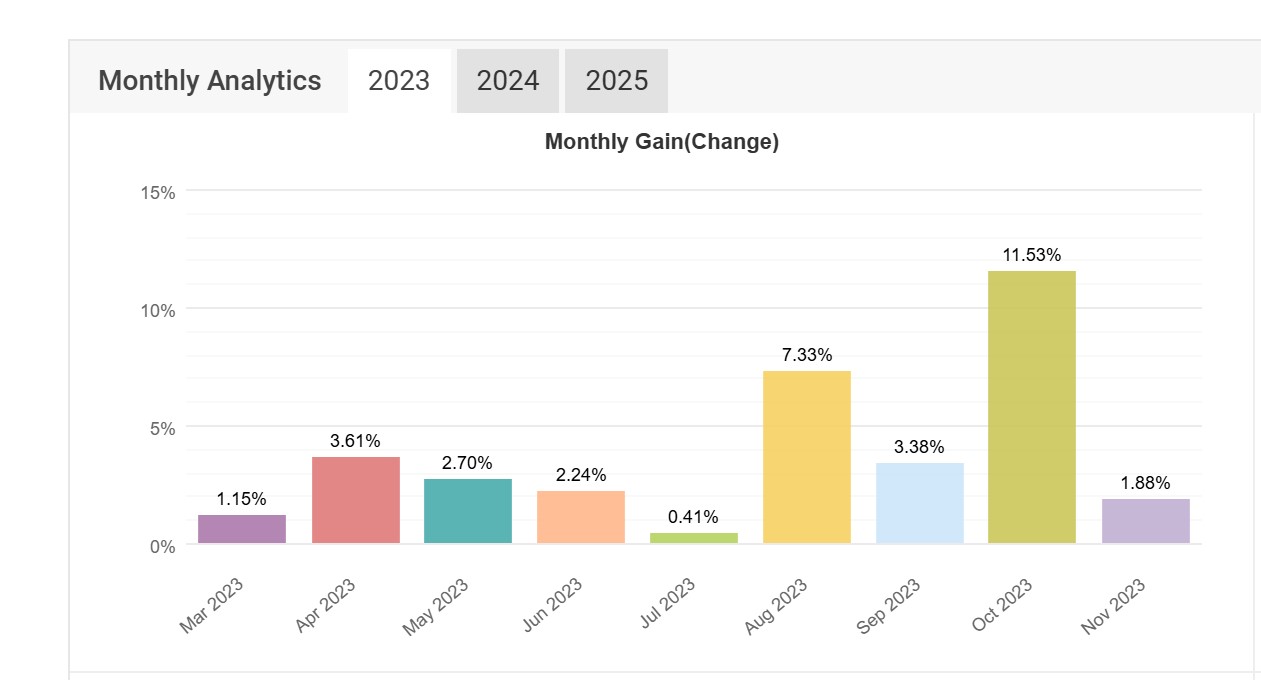Click the Apr 2023 red bar
This screenshot has height=680, width=1261.
pyautogui.click(x=355, y=500)
